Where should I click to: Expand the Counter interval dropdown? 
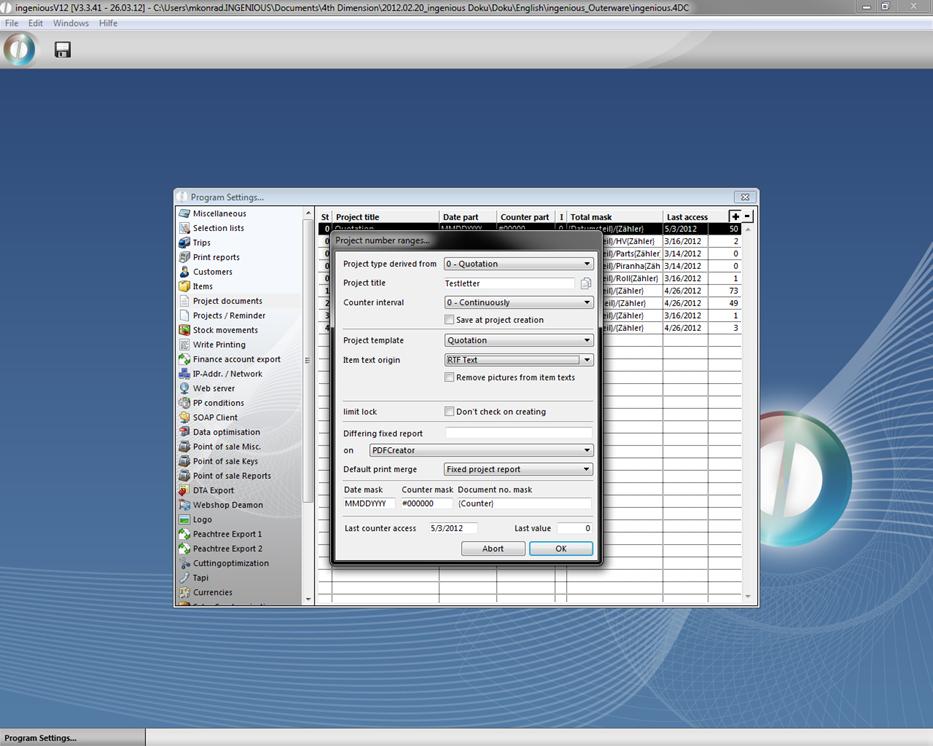[518, 302]
